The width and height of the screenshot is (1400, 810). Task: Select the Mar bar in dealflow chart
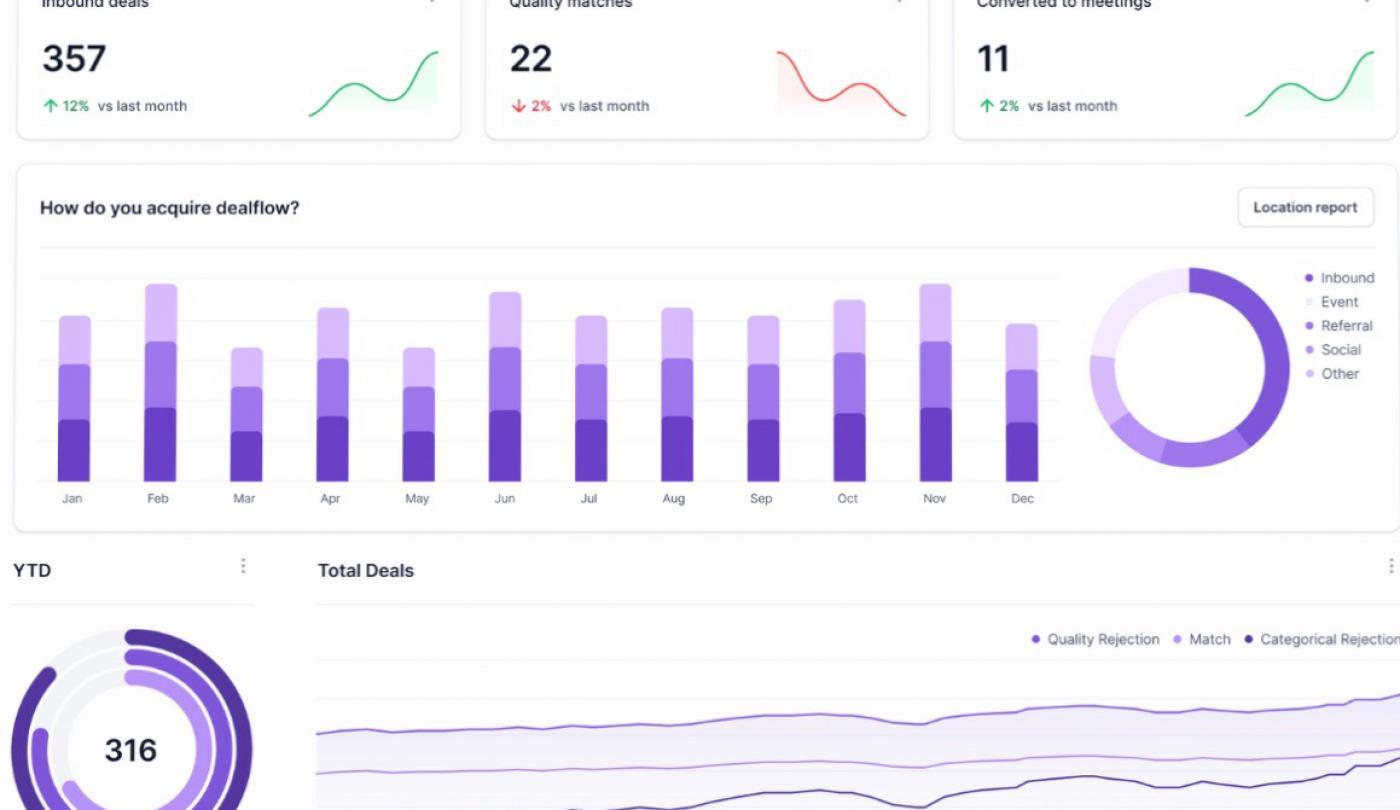coord(247,415)
